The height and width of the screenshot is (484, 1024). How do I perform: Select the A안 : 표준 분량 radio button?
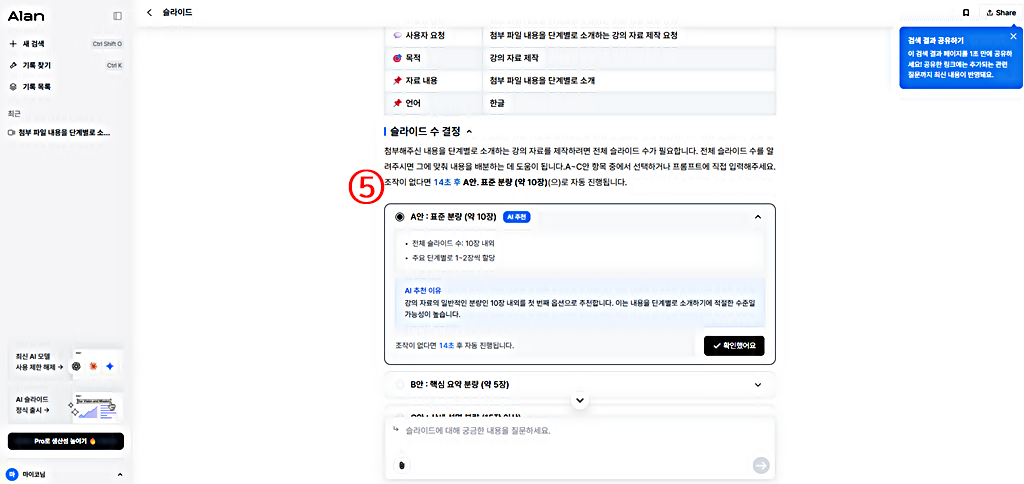click(400, 217)
